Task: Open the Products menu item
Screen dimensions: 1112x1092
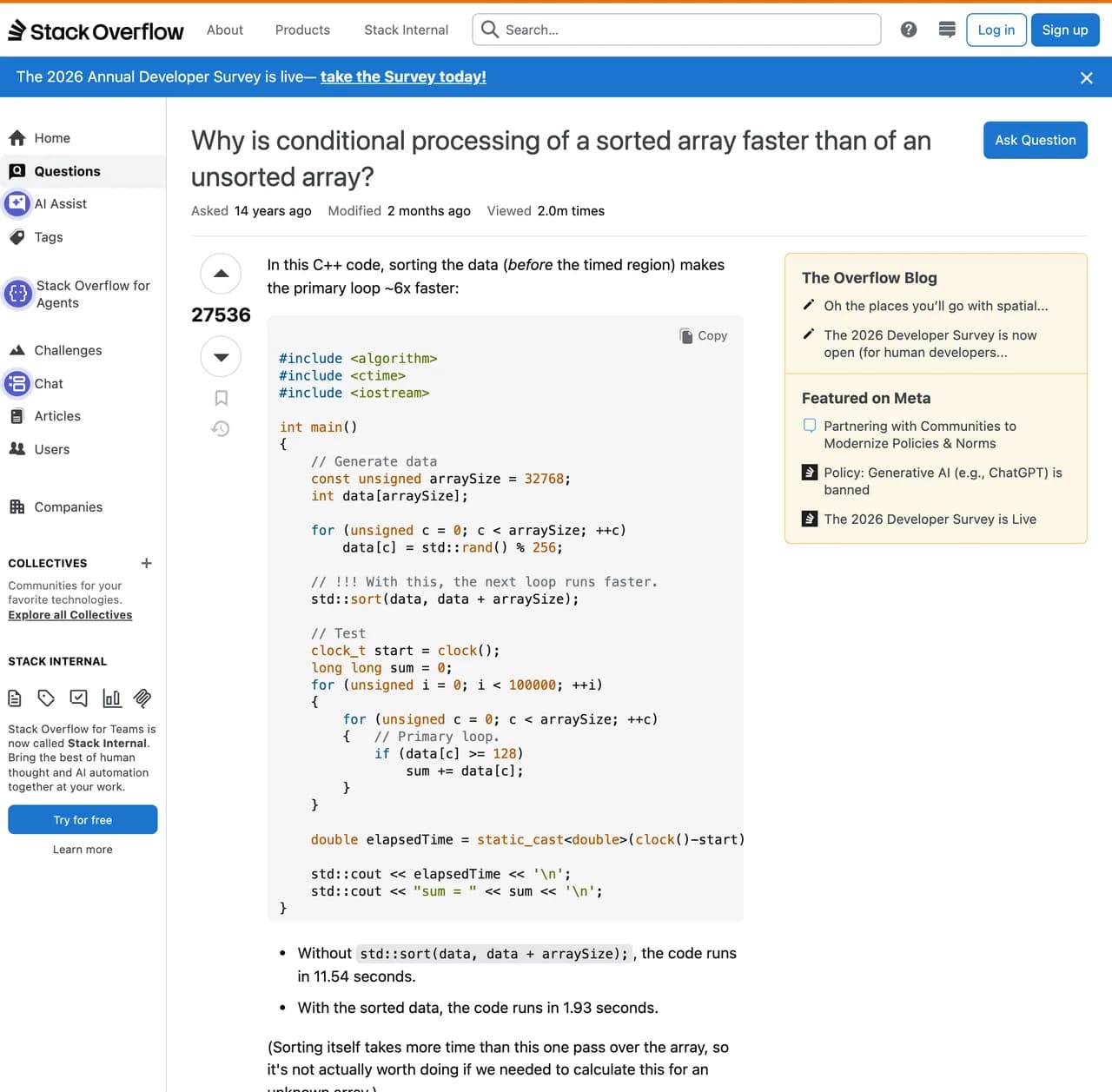Action: (x=302, y=30)
